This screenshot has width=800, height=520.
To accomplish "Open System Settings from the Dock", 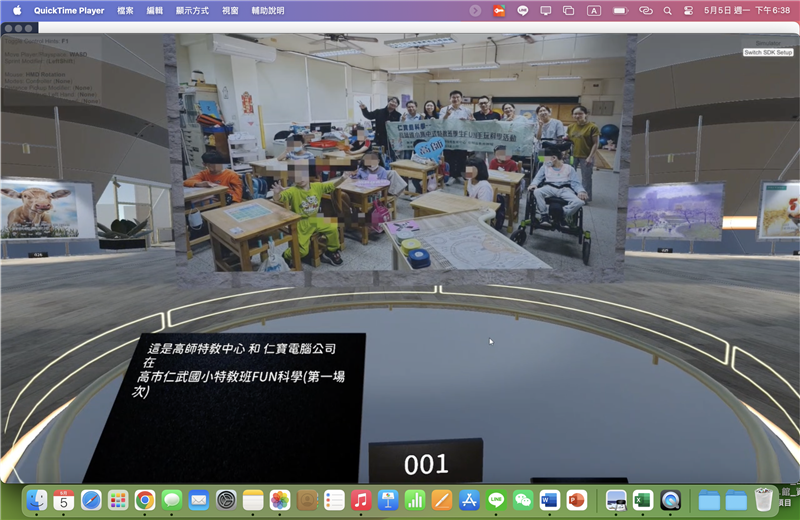I will point(226,500).
